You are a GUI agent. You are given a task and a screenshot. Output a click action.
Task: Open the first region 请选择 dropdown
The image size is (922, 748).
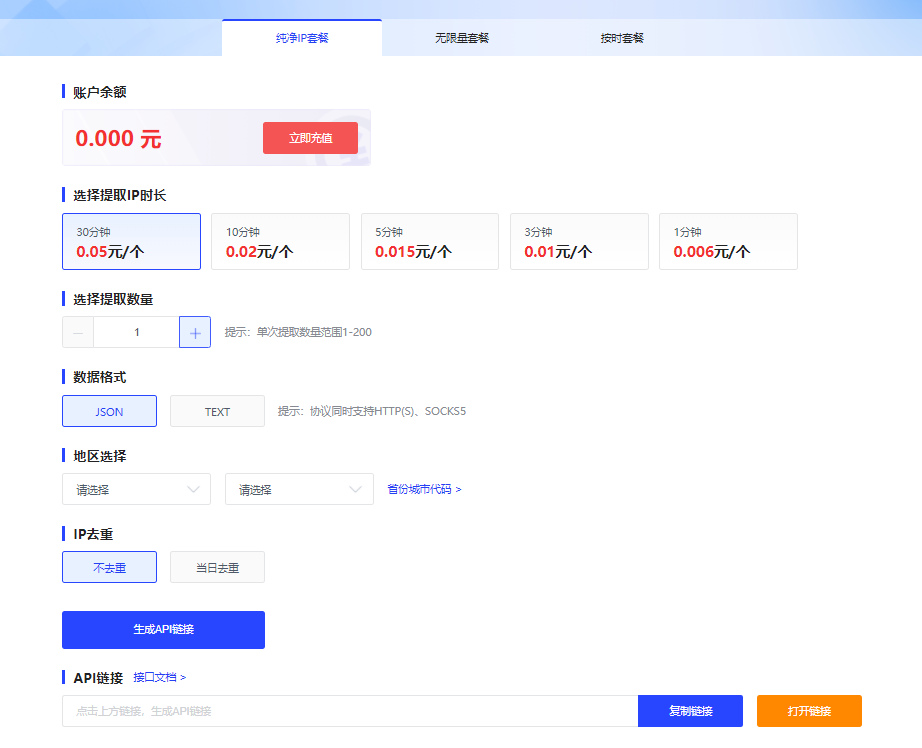click(x=136, y=489)
